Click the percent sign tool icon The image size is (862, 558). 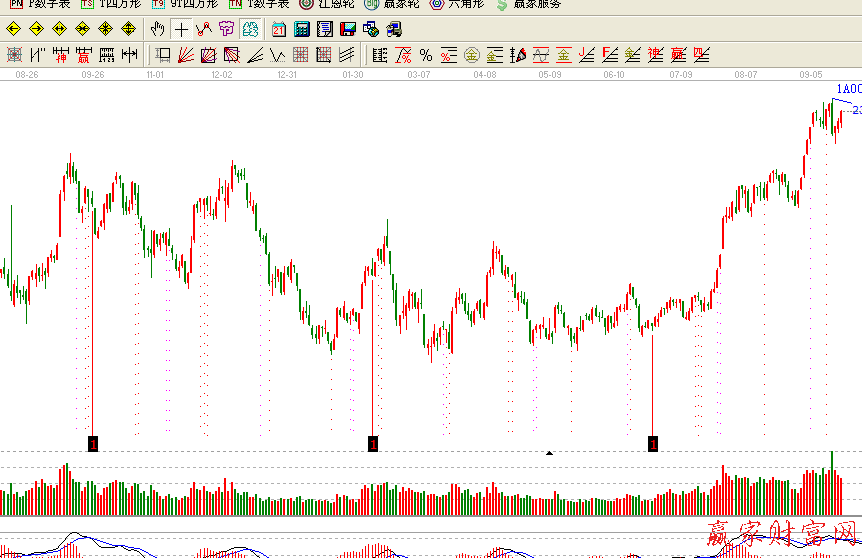pos(426,54)
